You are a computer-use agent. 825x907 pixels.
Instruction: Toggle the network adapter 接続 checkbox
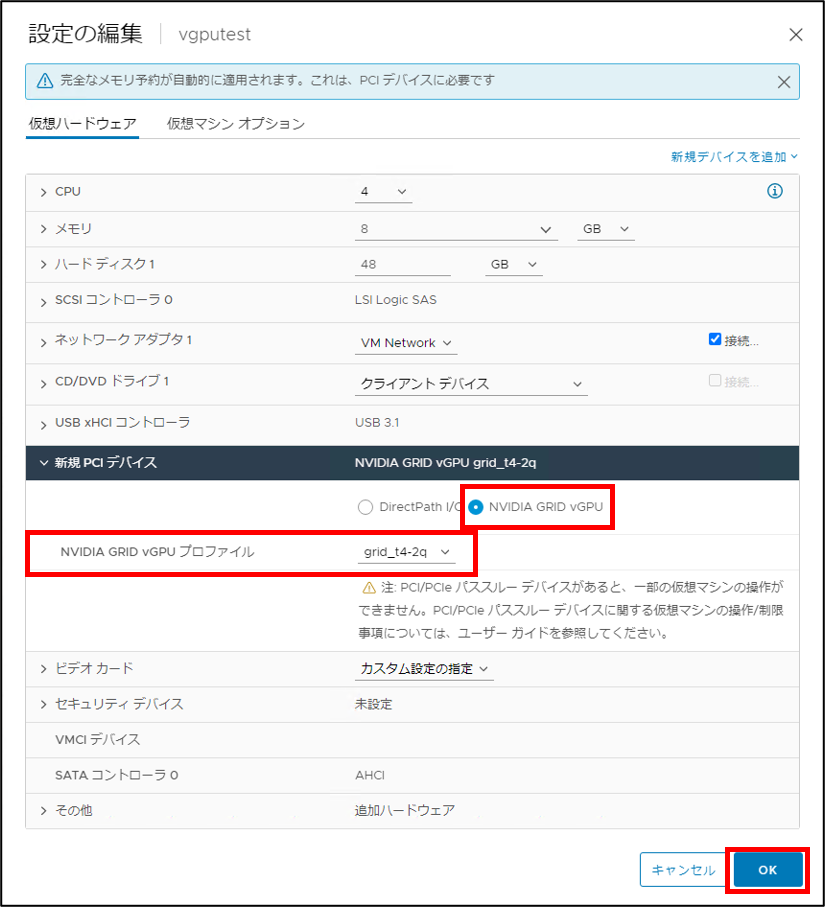[714, 339]
